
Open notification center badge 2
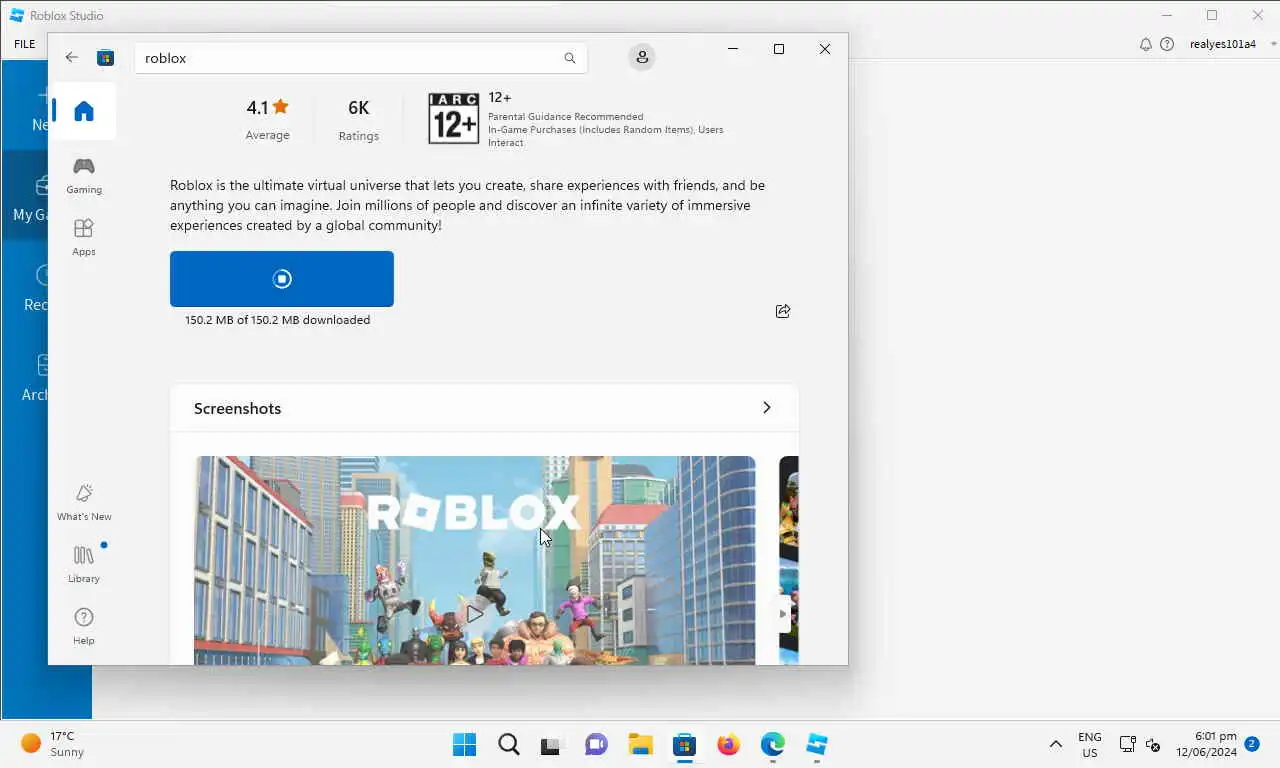1252,744
